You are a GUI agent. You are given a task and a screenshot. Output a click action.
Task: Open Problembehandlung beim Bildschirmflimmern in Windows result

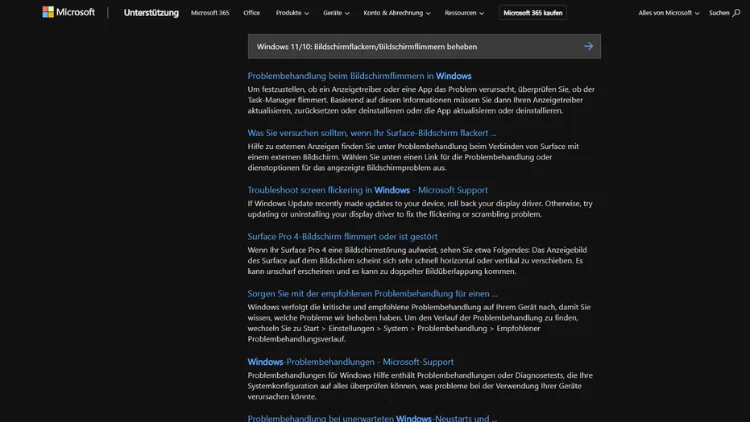click(359, 76)
